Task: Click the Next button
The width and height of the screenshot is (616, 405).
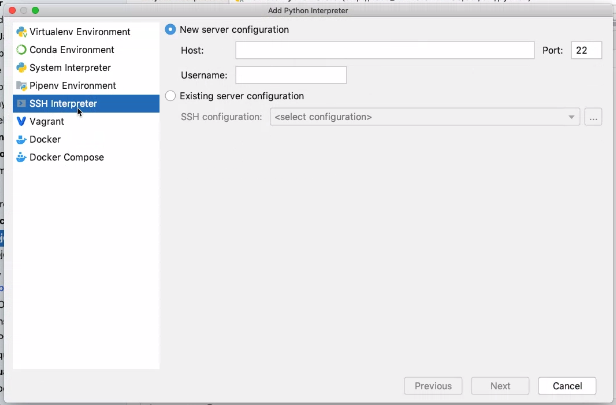Action: pyautogui.click(x=500, y=386)
